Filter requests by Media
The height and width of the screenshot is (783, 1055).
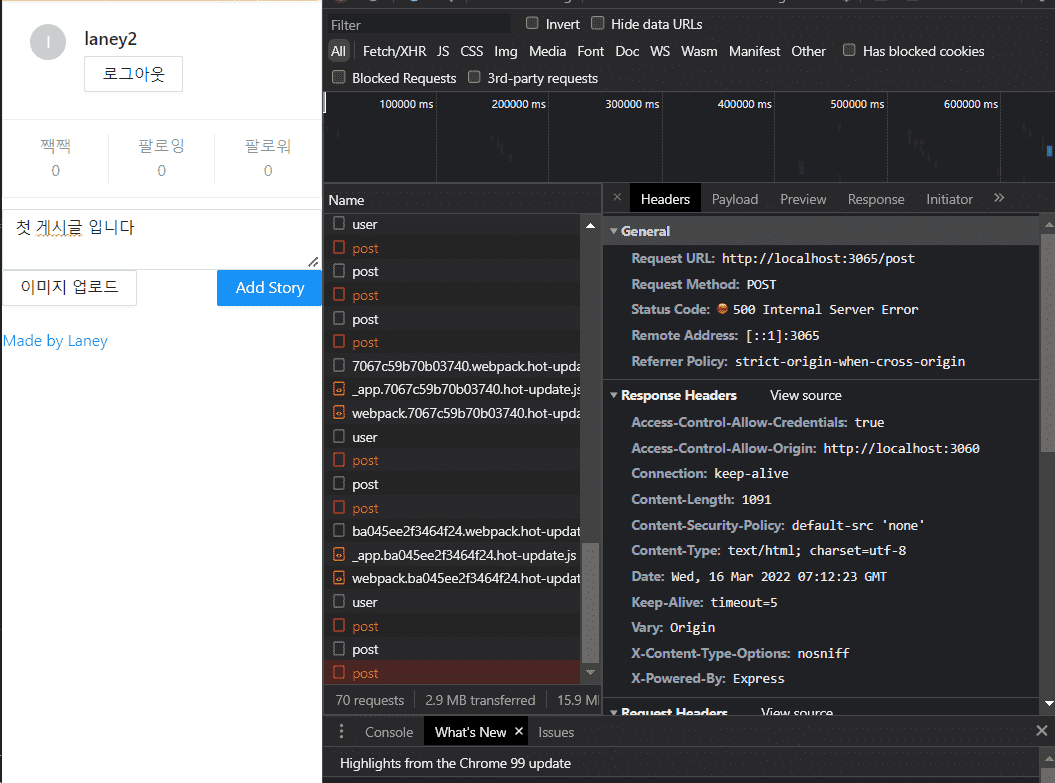(547, 51)
